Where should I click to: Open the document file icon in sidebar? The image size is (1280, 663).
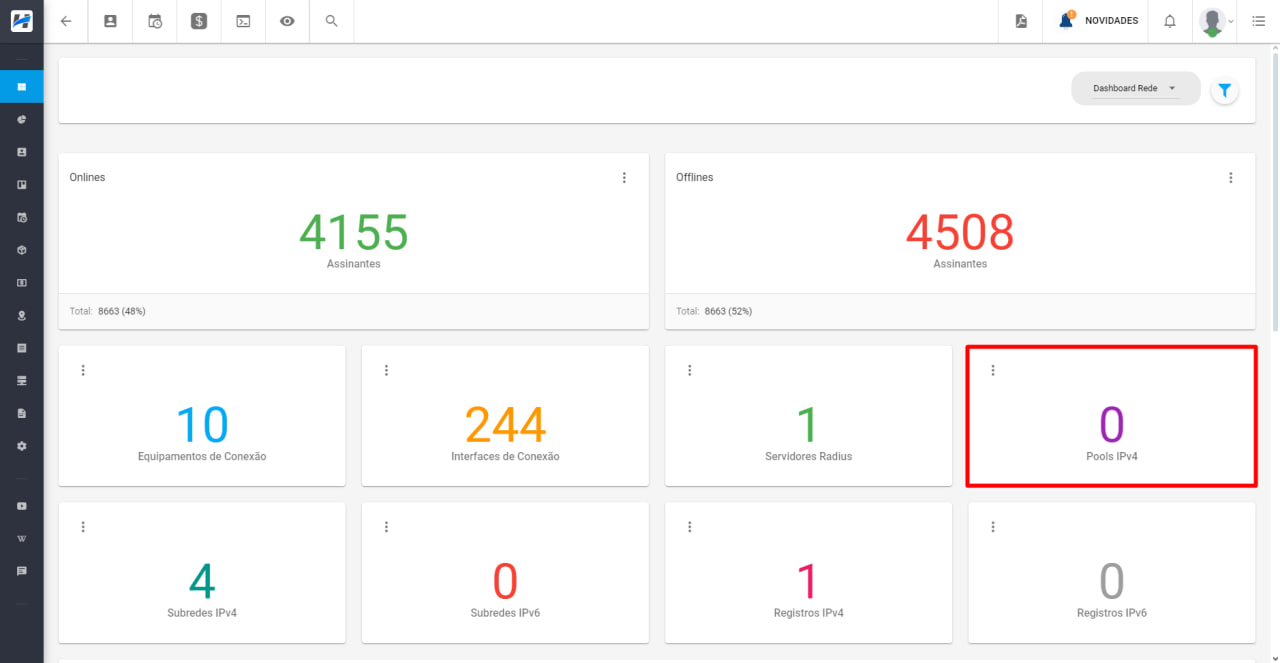click(x=22, y=413)
